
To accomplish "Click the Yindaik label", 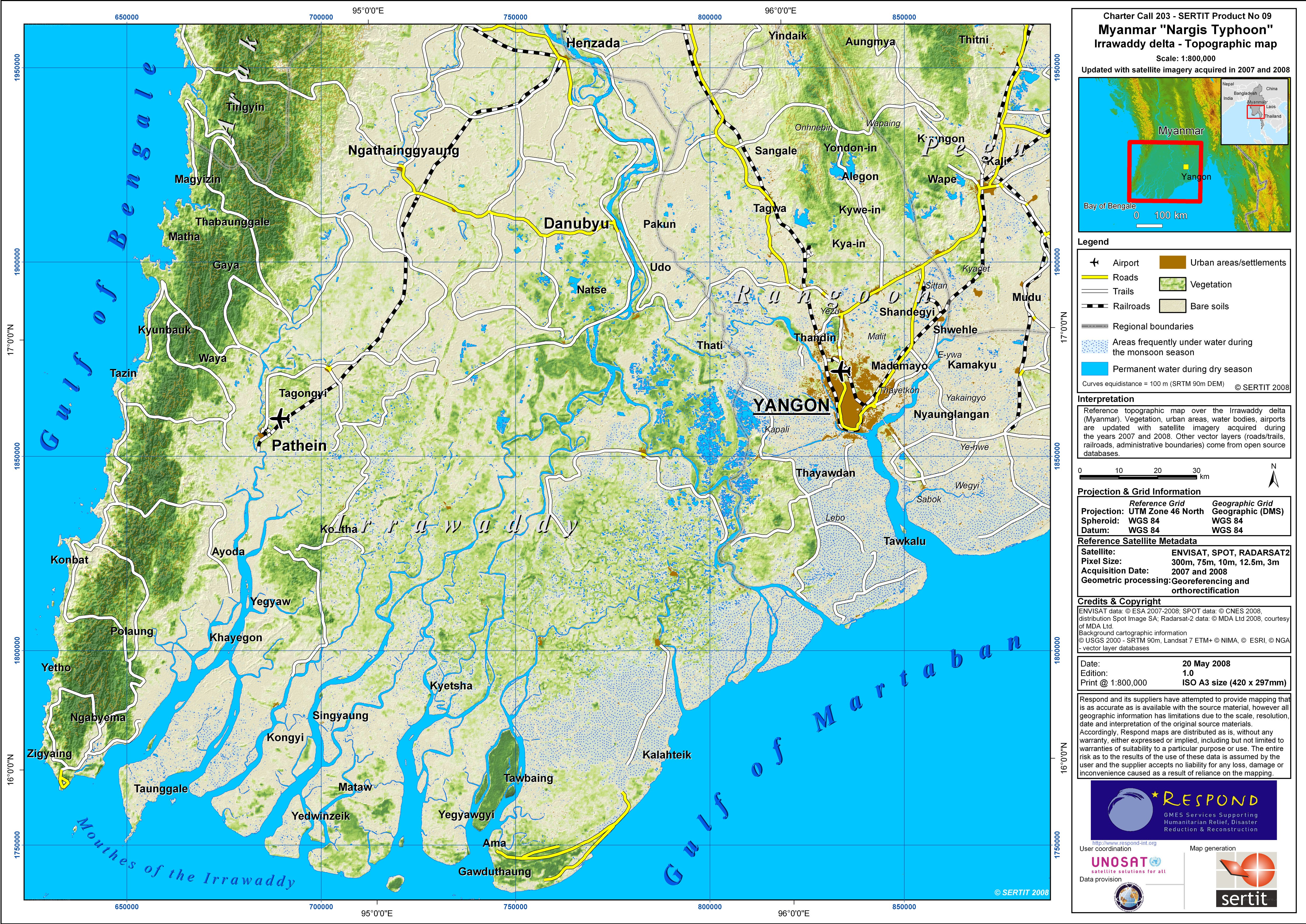I will [788, 35].
